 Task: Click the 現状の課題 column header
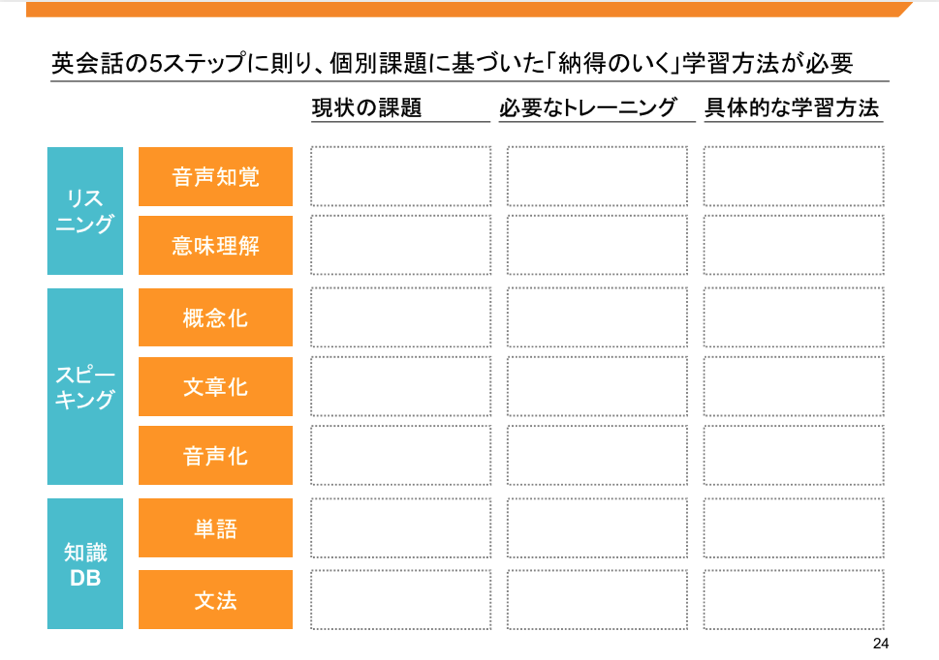pos(366,108)
